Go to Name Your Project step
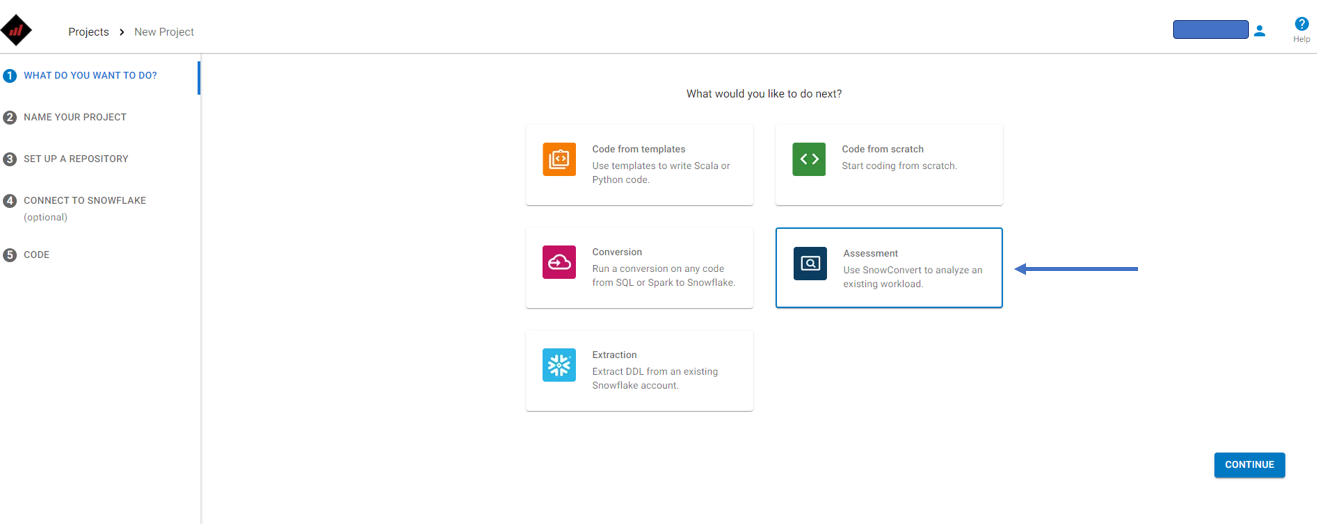1317x524 pixels. click(x=75, y=117)
